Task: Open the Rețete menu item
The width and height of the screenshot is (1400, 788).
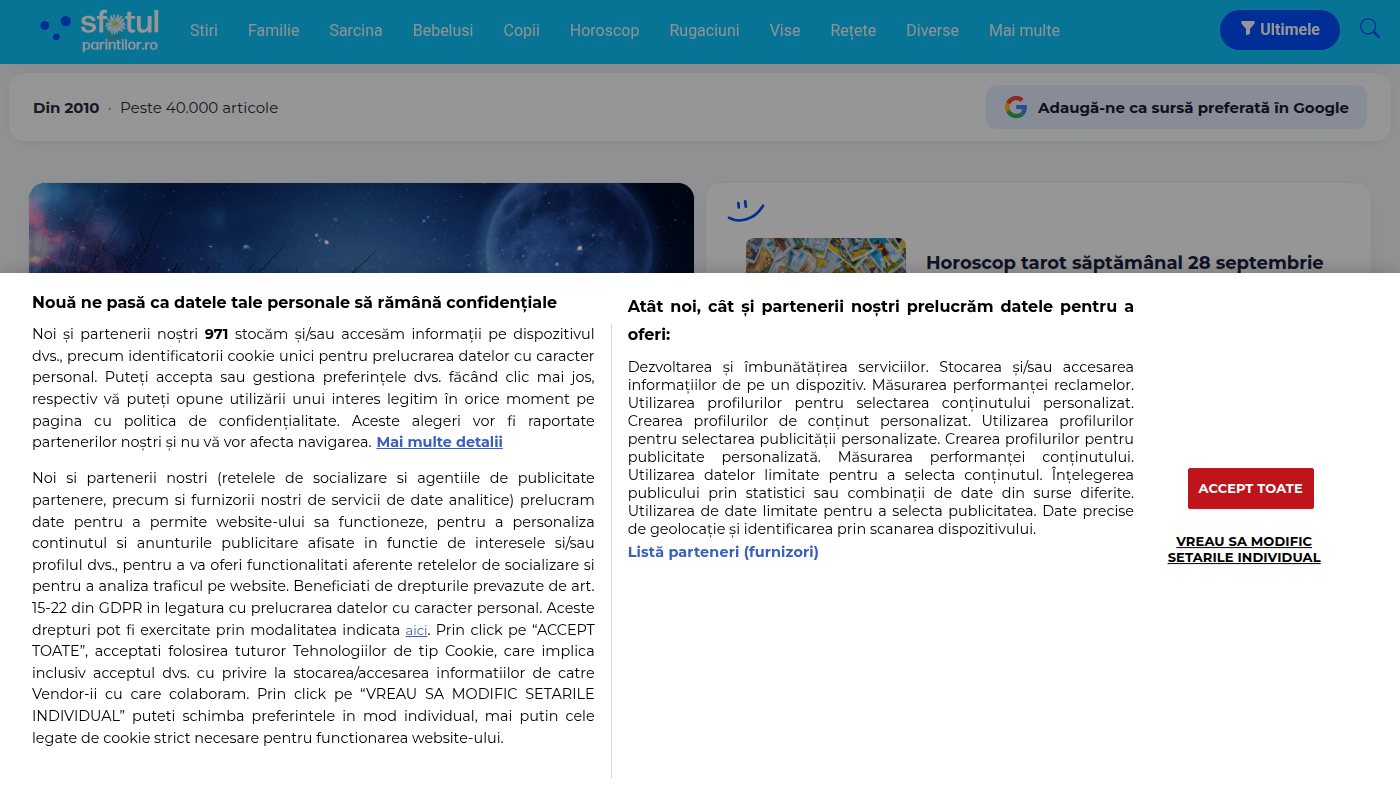Action: pos(853,31)
